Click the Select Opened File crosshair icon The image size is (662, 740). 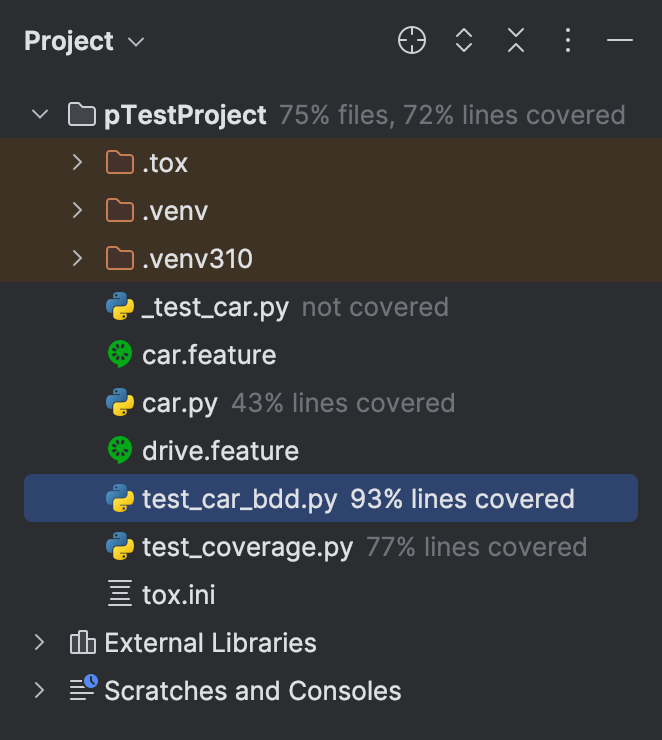(x=412, y=40)
